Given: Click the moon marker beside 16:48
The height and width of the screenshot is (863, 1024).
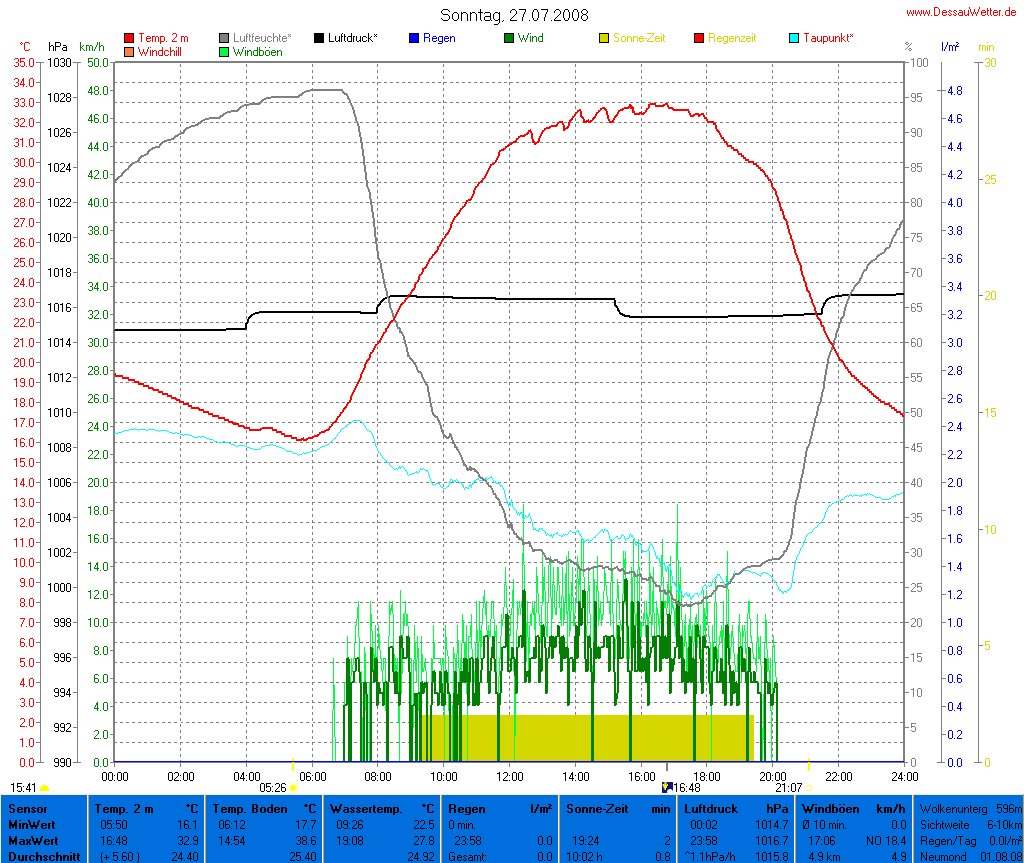Looking at the screenshot, I should pyautogui.click(x=668, y=788).
